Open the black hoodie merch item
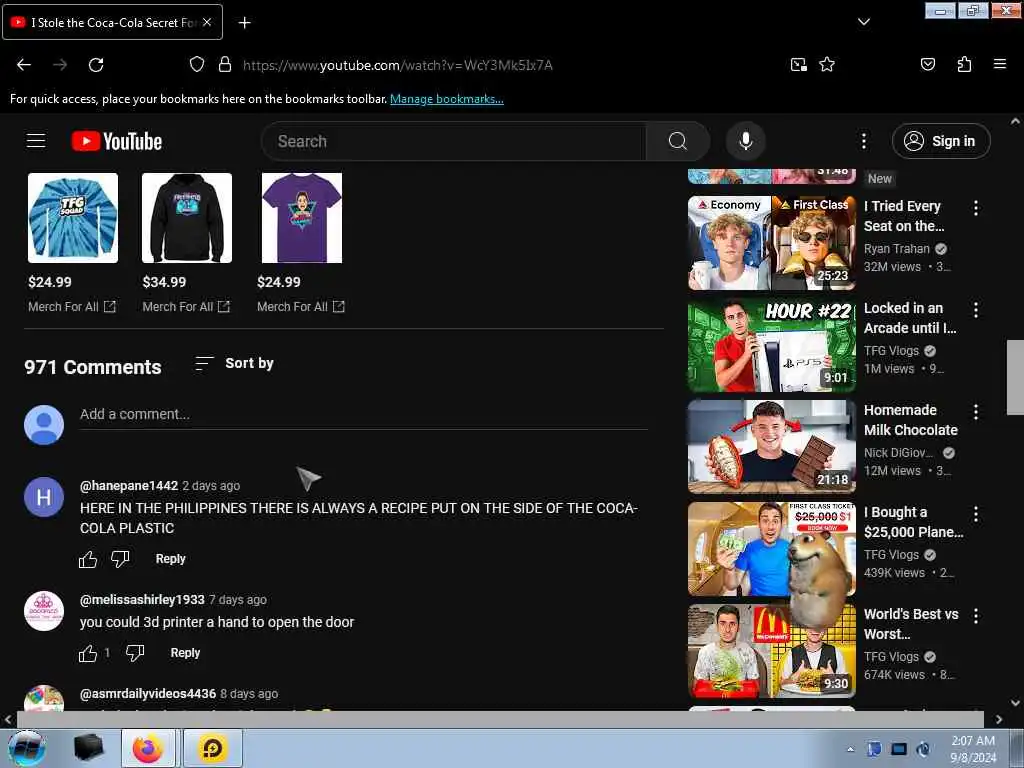Screen dimensions: 1024x768 [187, 217]
